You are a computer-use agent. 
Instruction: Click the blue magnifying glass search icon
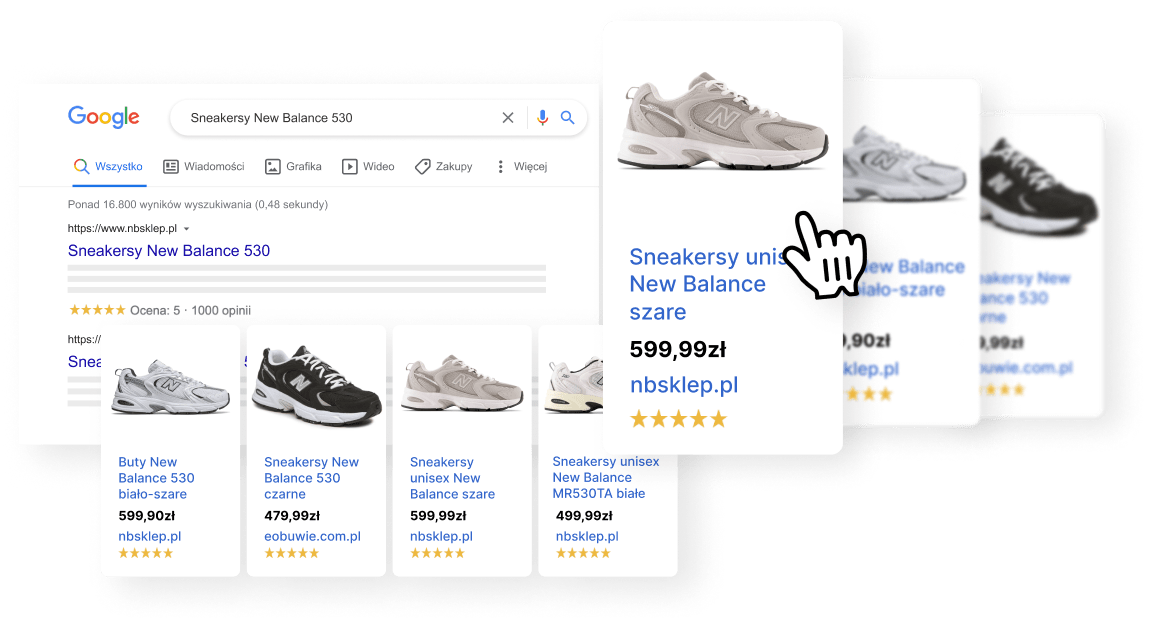(x=568, y=118)
